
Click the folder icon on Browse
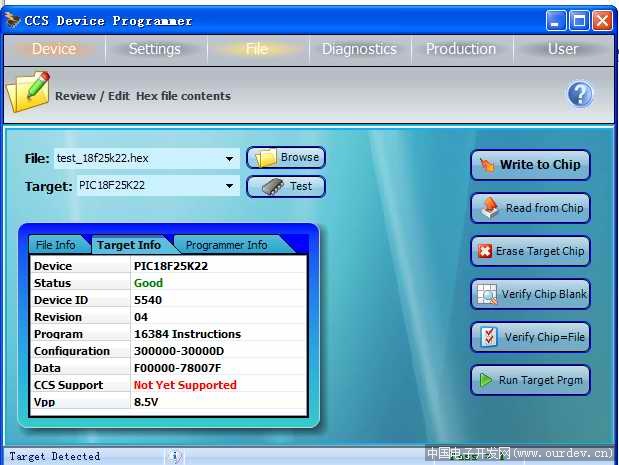coord(266,158)
